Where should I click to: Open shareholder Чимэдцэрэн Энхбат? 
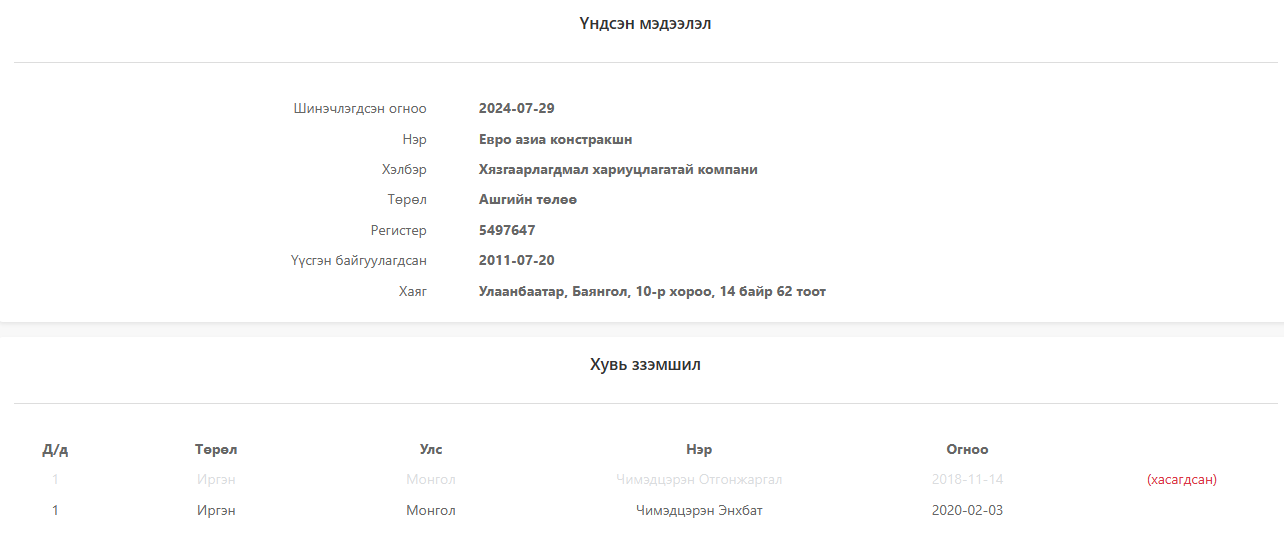[x=699, y=511]
